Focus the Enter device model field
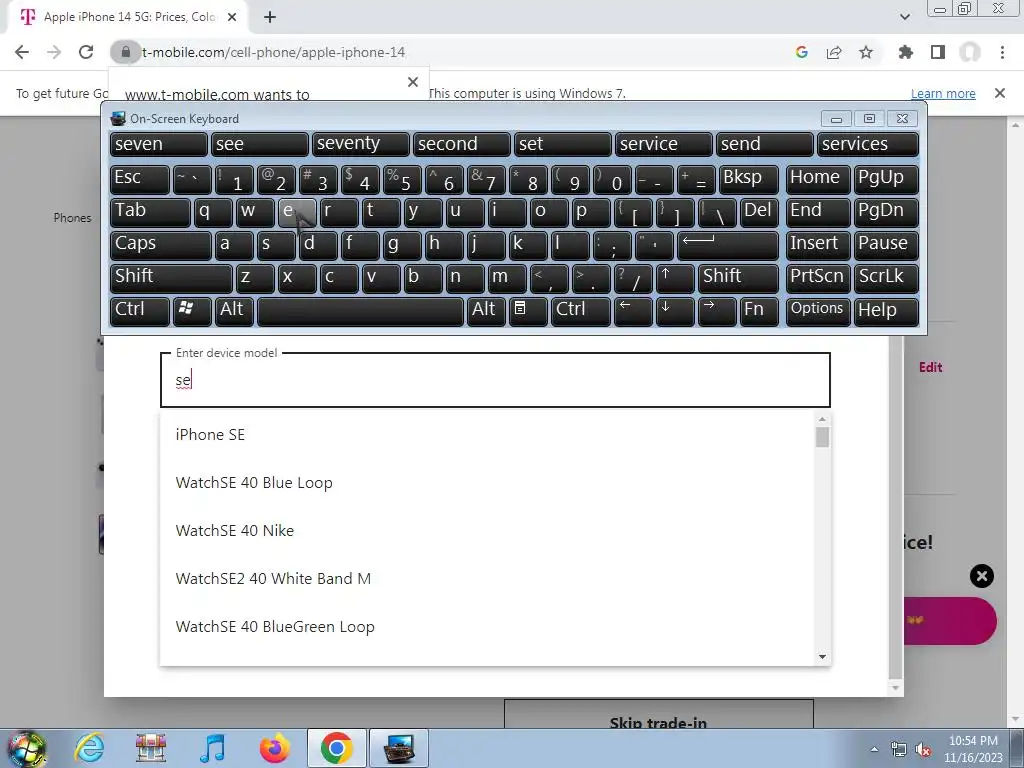The width and height of the screenshot is (1024, 768). [495, 380]
